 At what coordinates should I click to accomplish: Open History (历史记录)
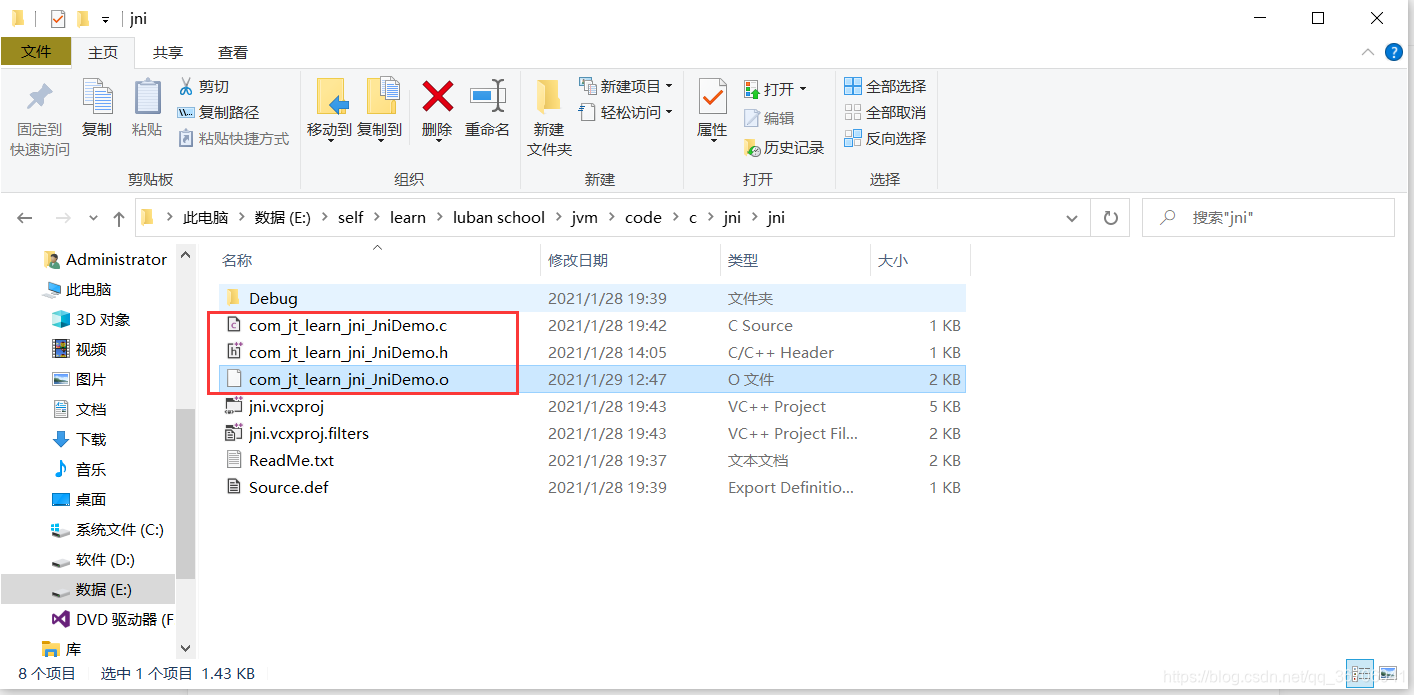[784, 148]
